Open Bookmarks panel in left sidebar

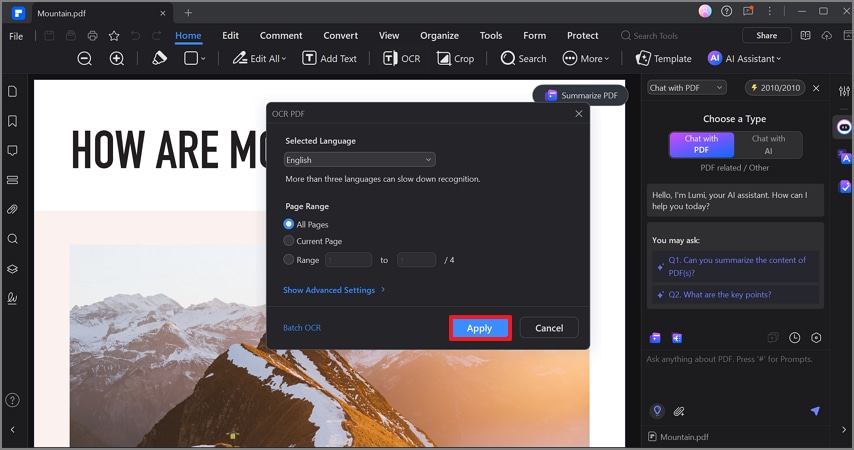tap(12, 121)
